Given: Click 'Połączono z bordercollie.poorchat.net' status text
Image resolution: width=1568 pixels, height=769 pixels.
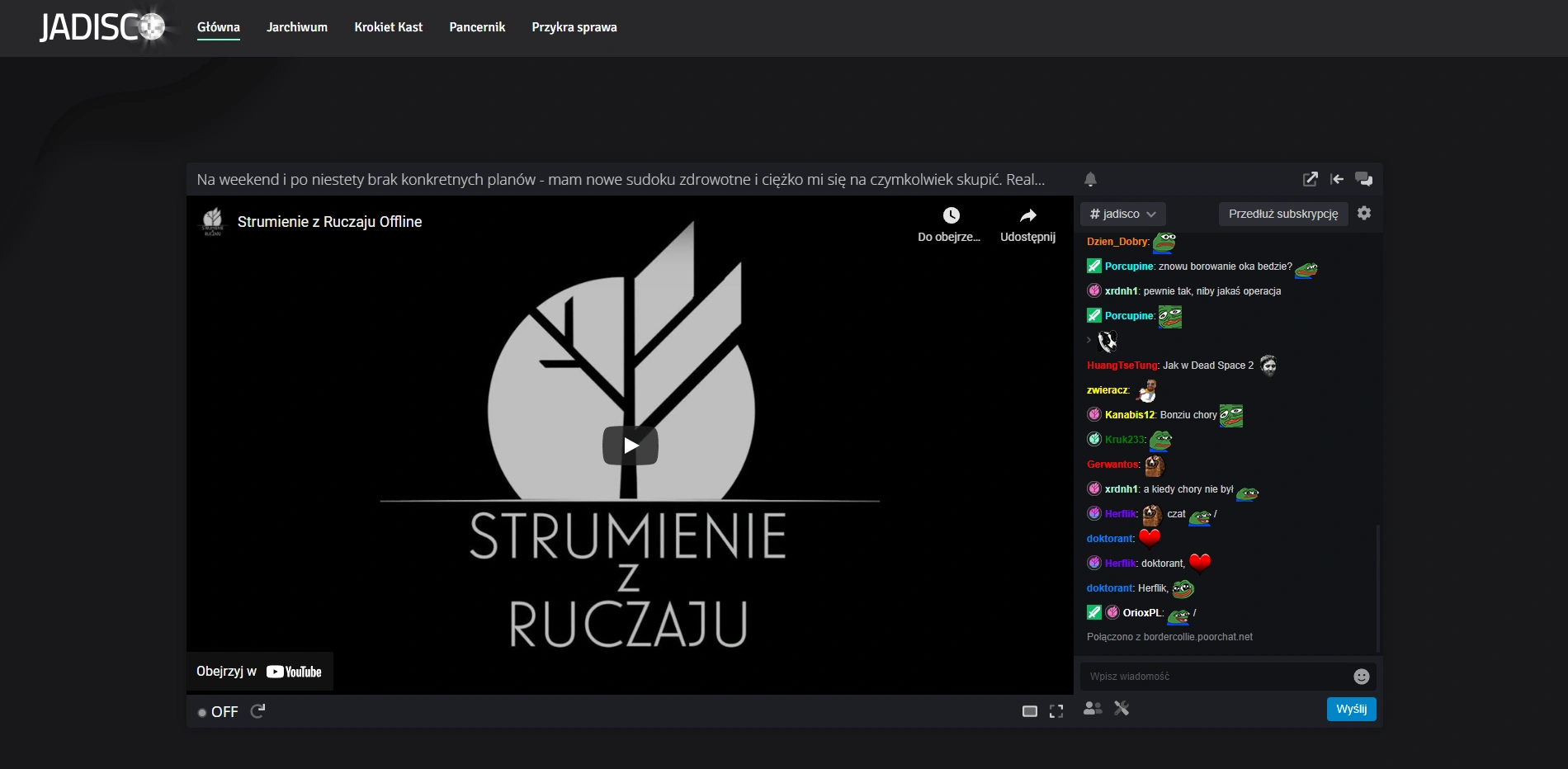Looking at the screenshot, I should tap(1169, 637).
